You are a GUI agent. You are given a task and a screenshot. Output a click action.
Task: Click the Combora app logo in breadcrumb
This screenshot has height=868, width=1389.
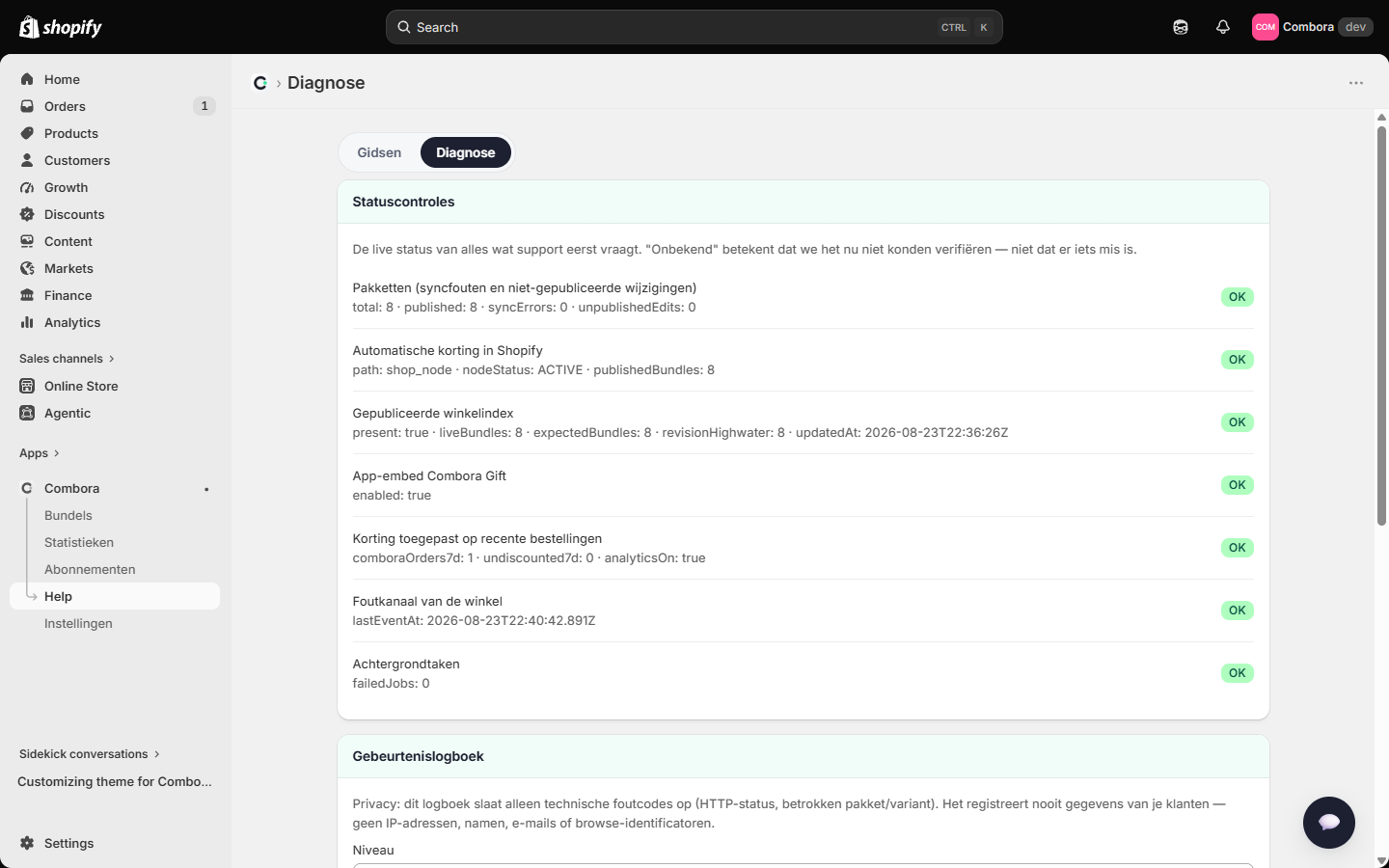coord(260,83)
